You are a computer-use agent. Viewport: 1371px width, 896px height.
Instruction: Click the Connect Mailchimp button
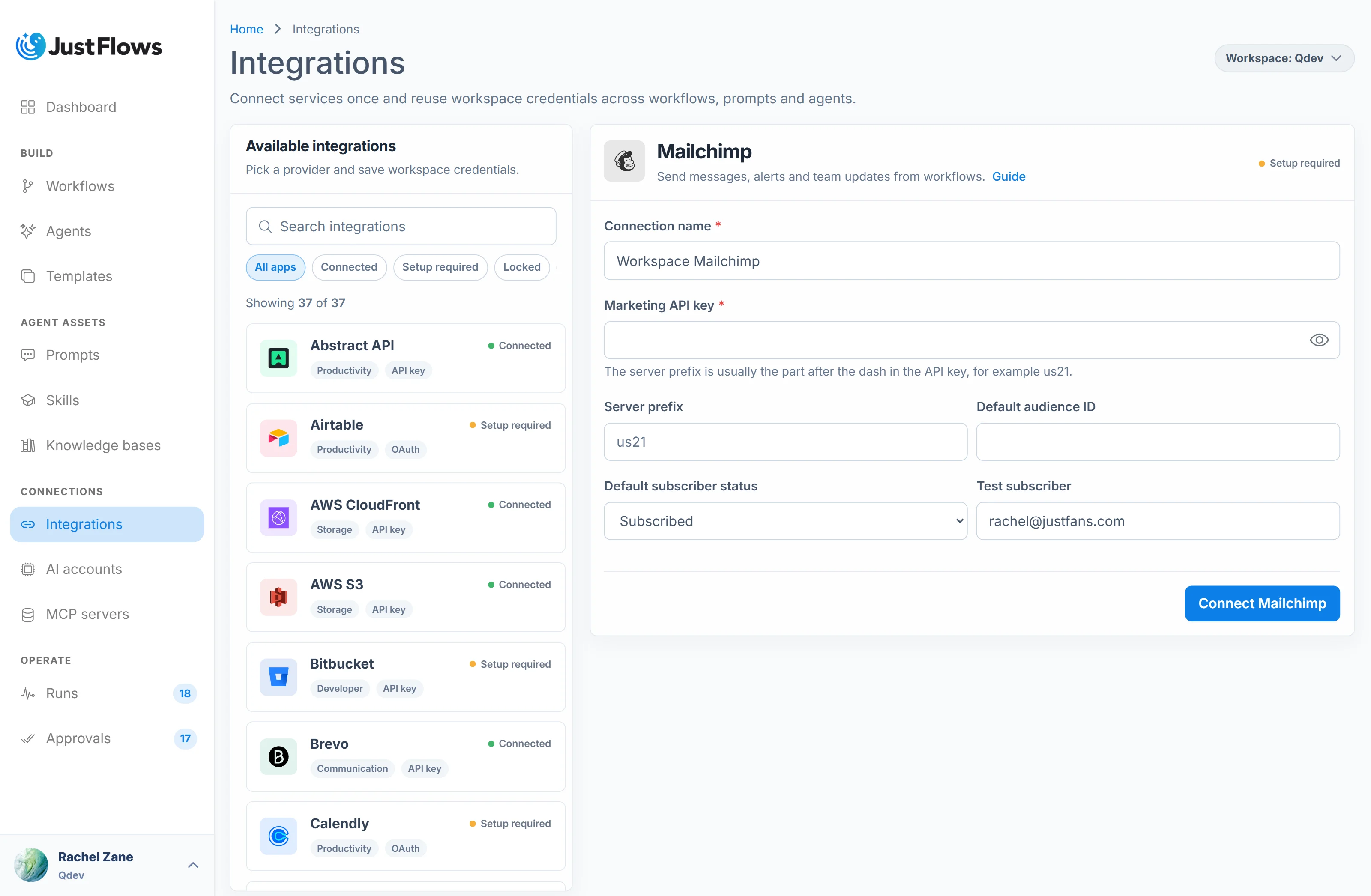1262,603
